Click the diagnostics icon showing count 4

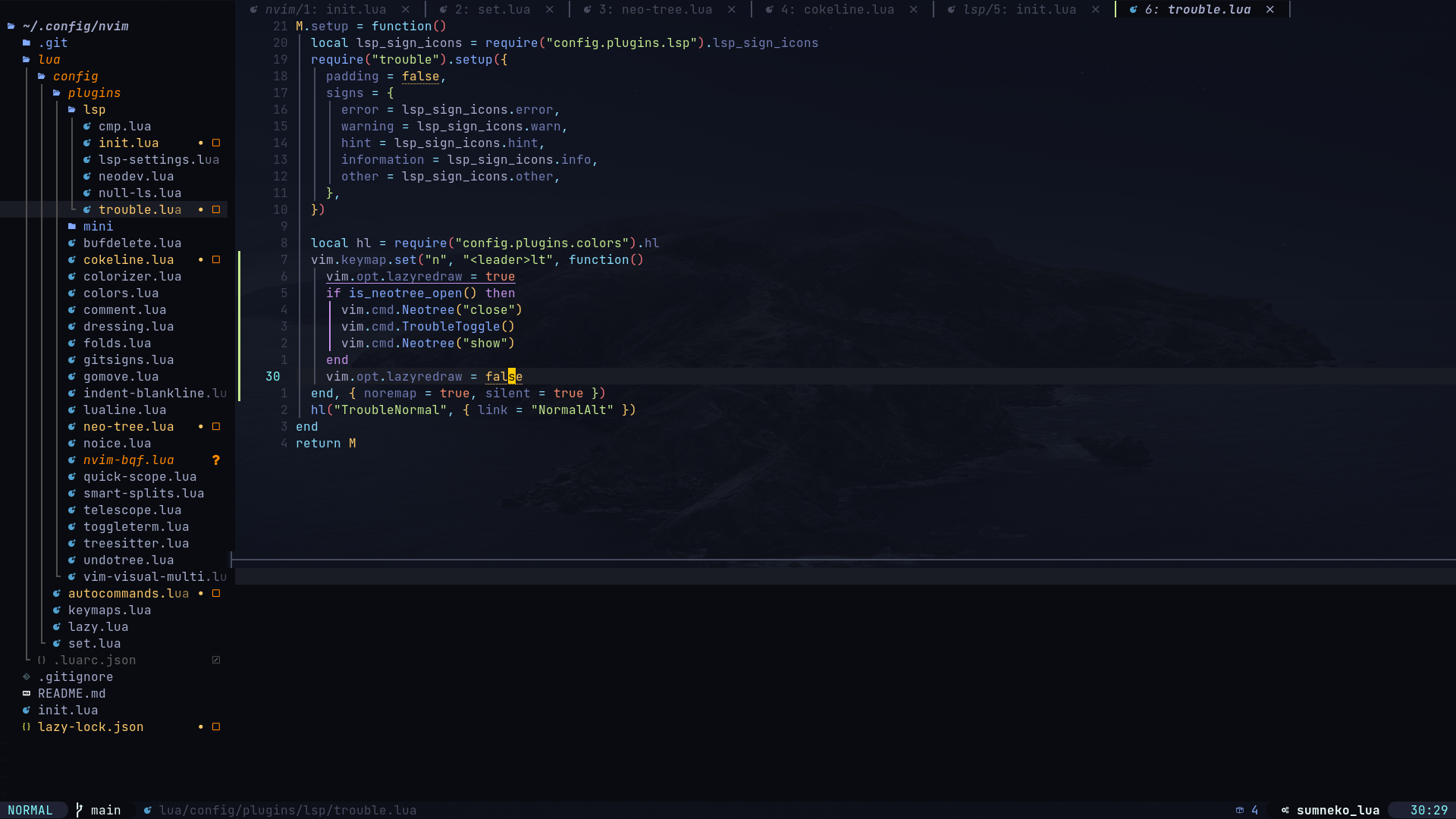click(x=1239, y=810)
